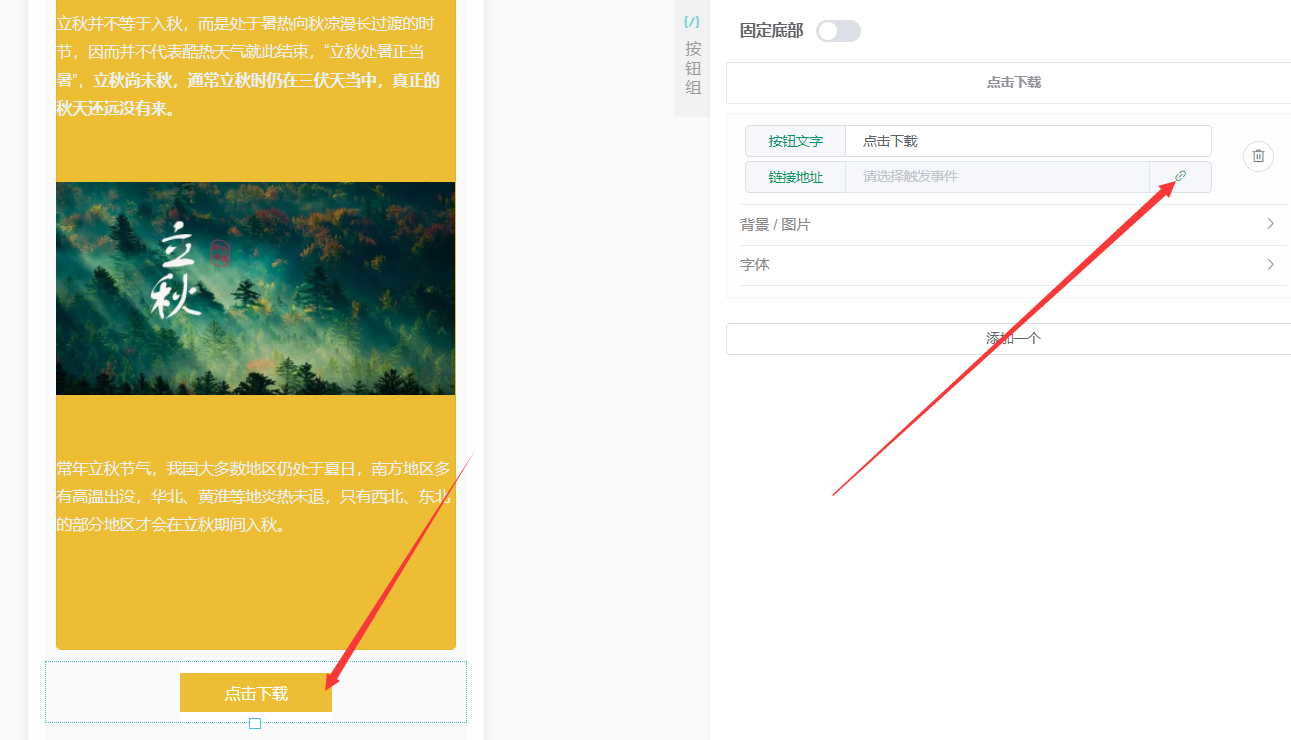Select the yellow 点击下载 button in preview
The image size is (1291, 740).
pyautogui.click(x=256, y=693)
